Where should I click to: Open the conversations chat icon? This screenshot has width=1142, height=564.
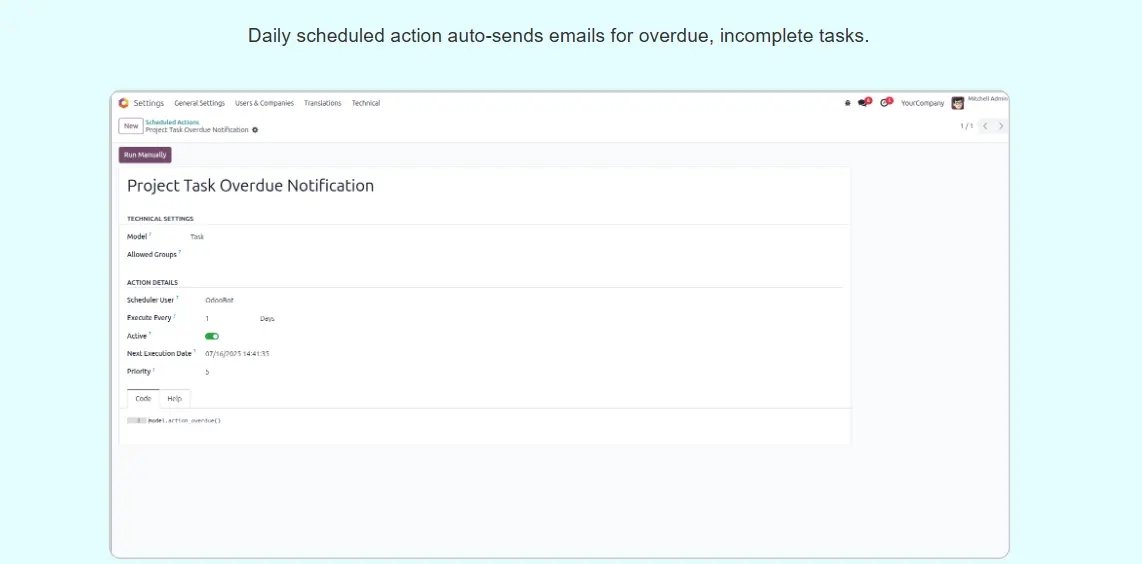click(864, 103)
